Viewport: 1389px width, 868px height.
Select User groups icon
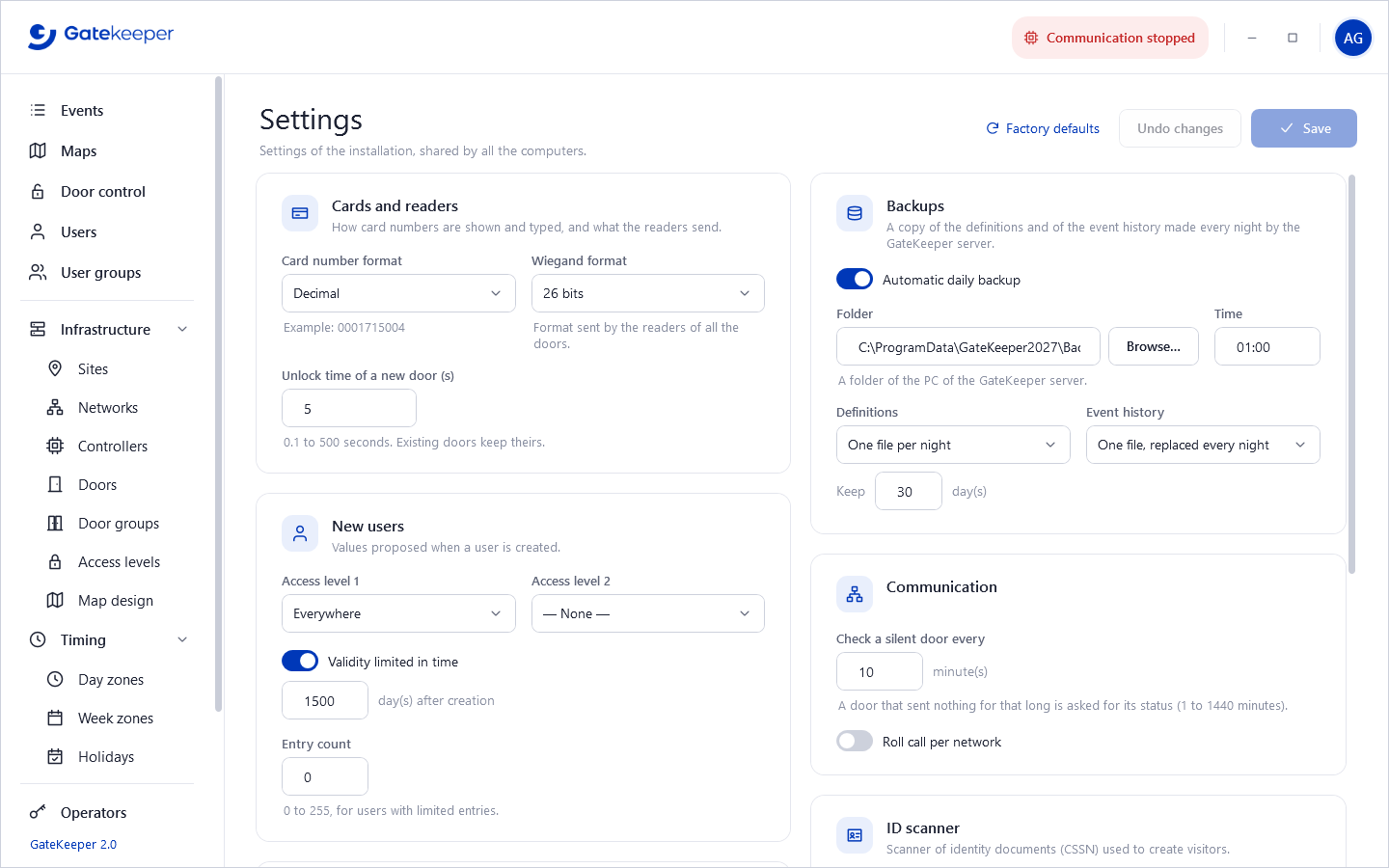[x=38, y=272]
